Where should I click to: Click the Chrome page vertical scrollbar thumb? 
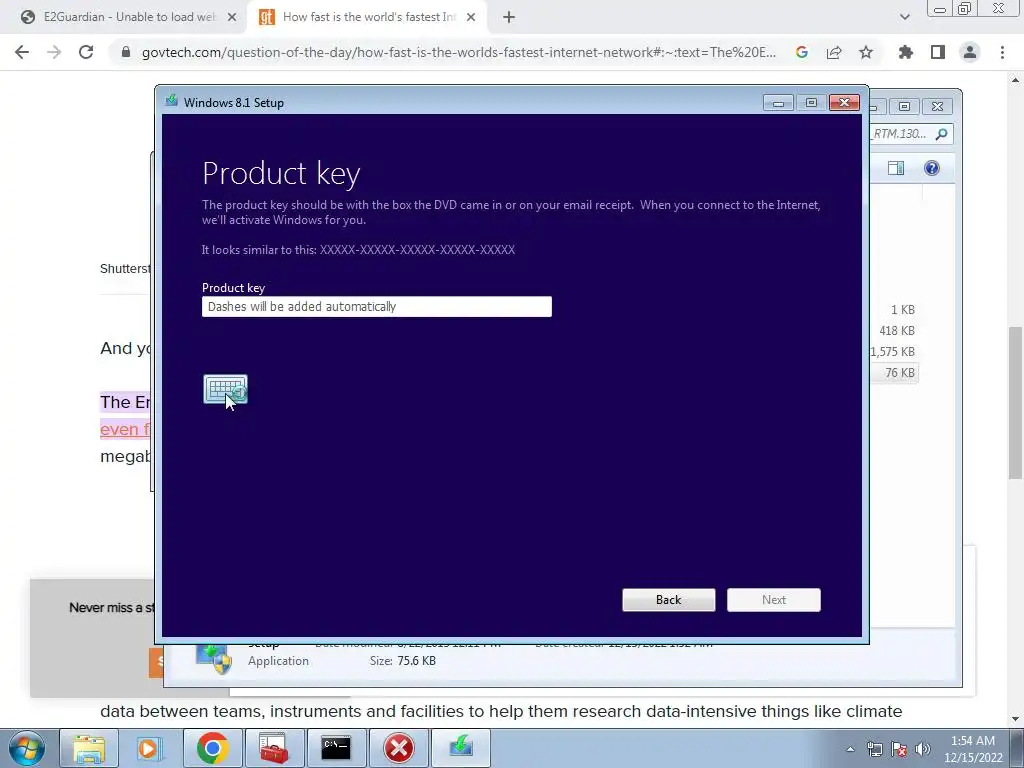1016,402
